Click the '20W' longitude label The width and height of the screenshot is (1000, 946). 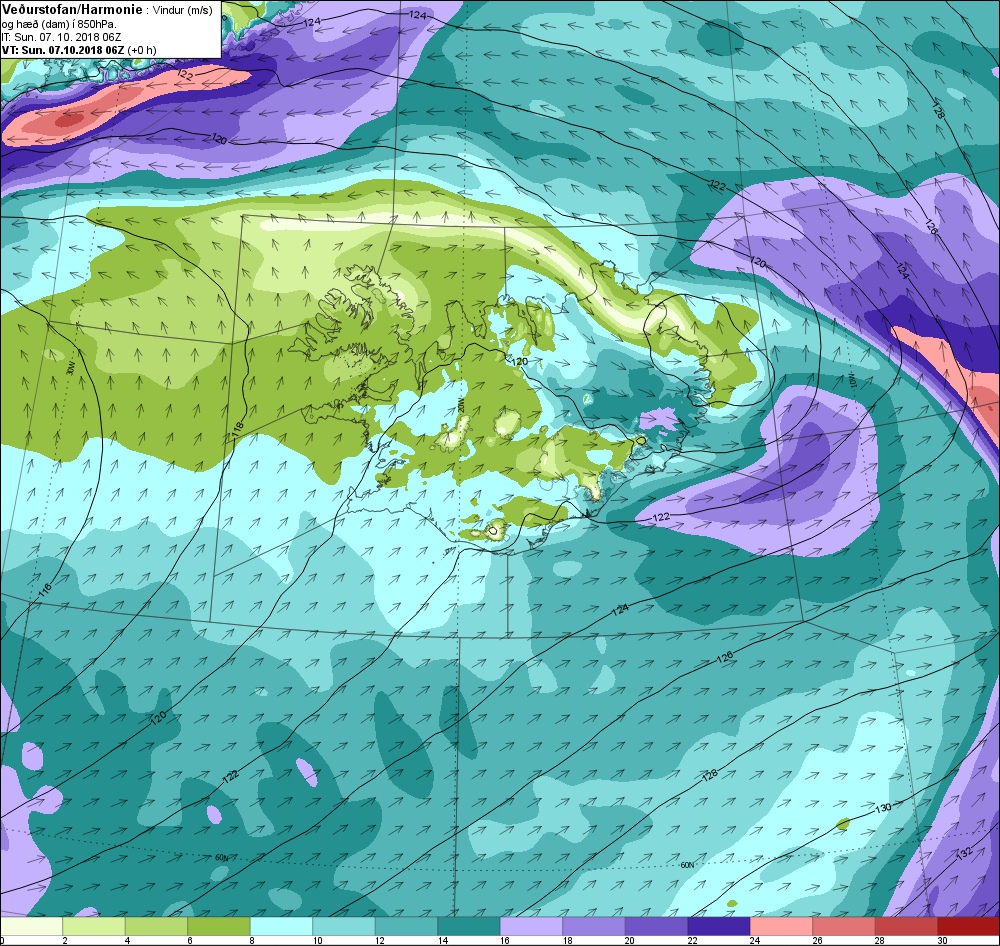(x=460, y=405)
